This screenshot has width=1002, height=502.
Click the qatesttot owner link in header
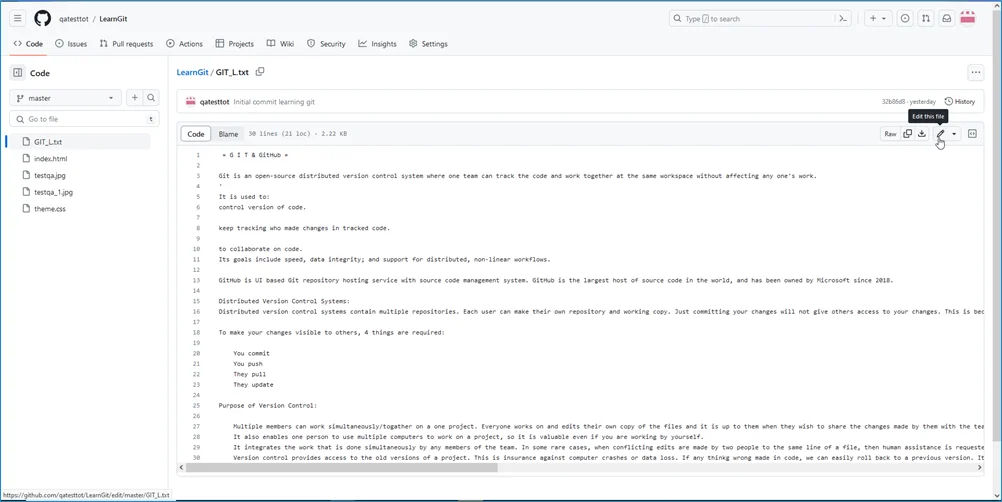pyautogui.click(x=74, y=19)
